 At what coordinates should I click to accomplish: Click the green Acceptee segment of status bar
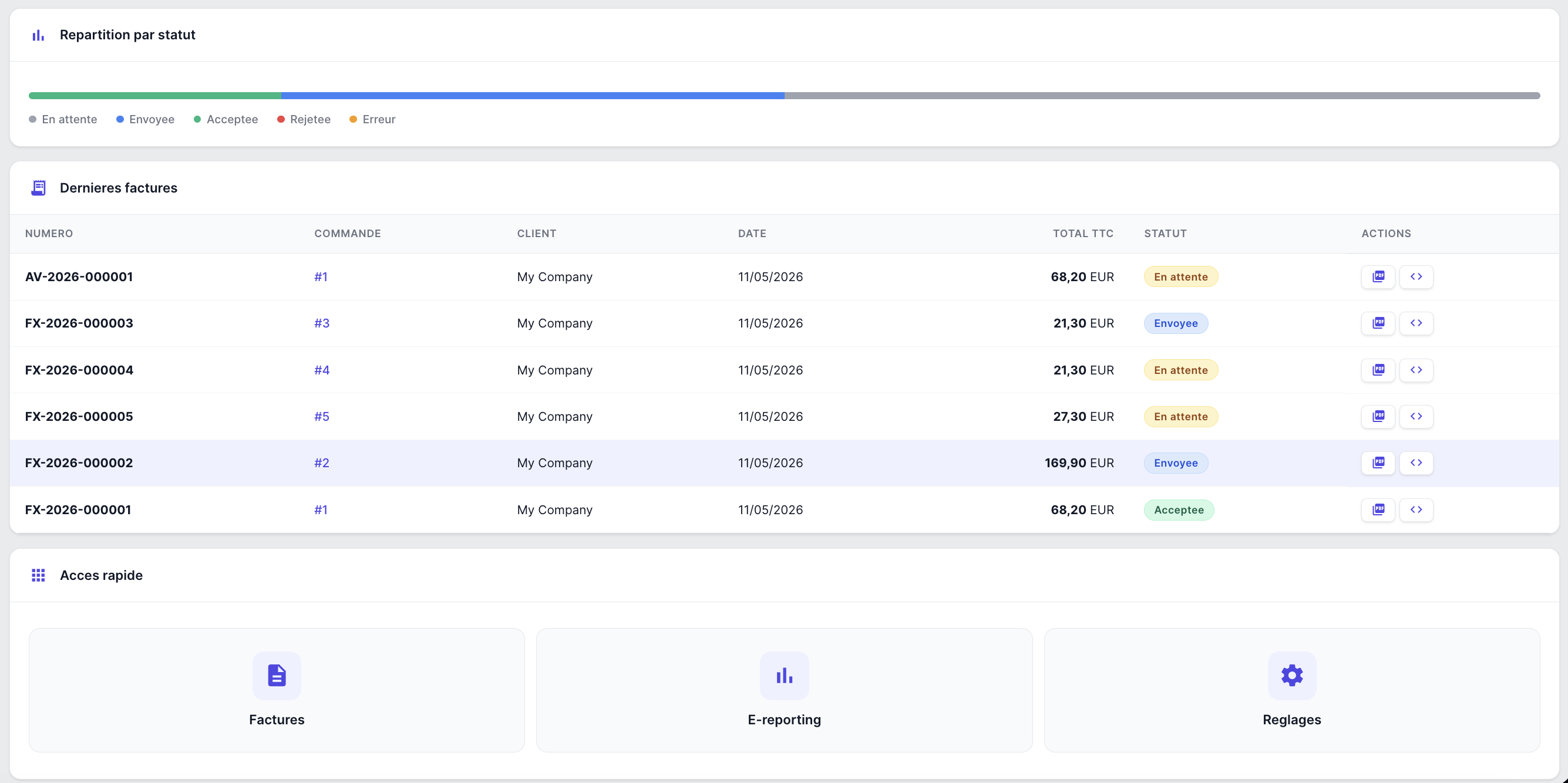tap(154, 96)
